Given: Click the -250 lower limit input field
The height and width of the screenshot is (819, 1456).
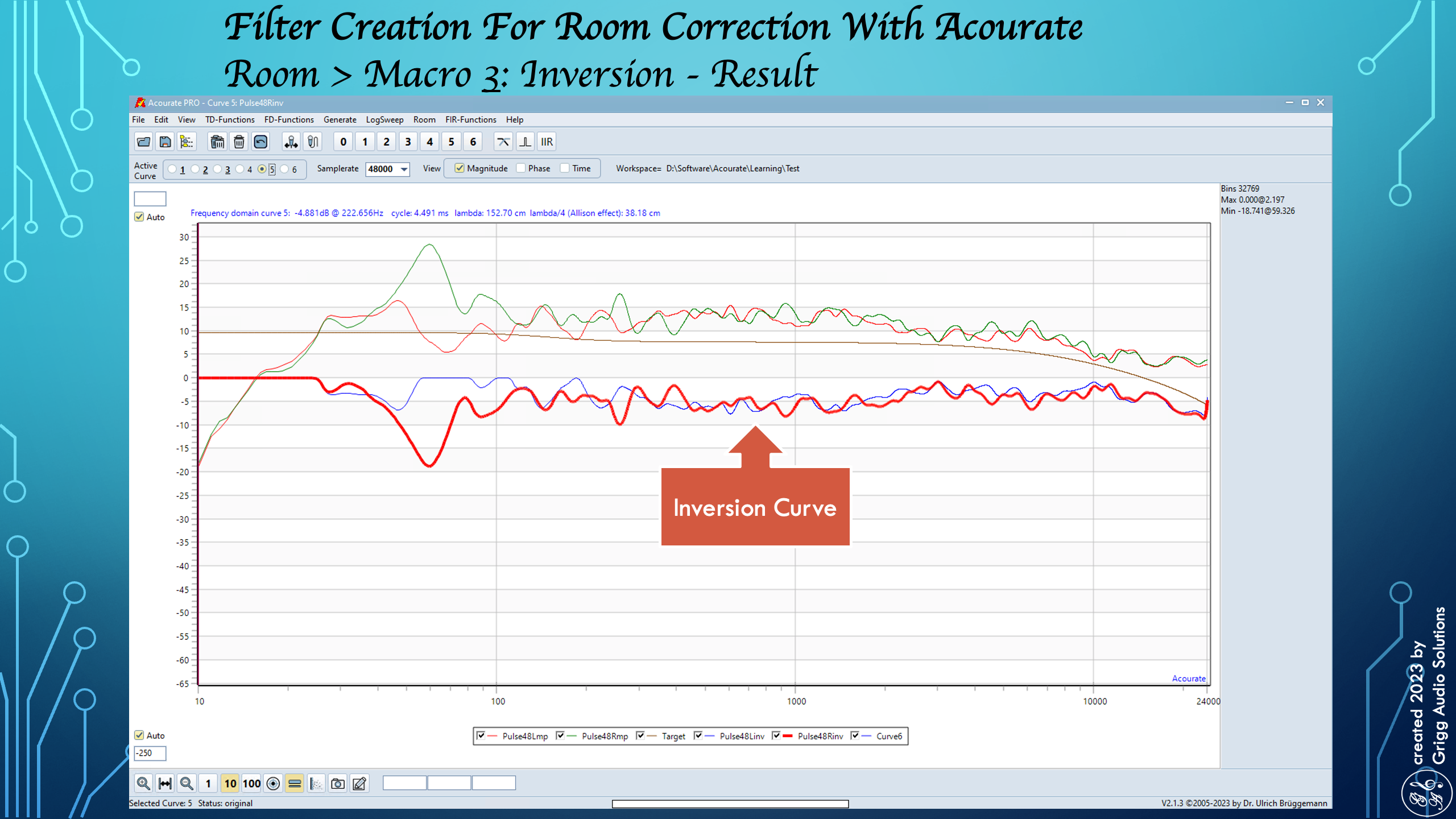Looking at the screenshot, I should [150, 753].
